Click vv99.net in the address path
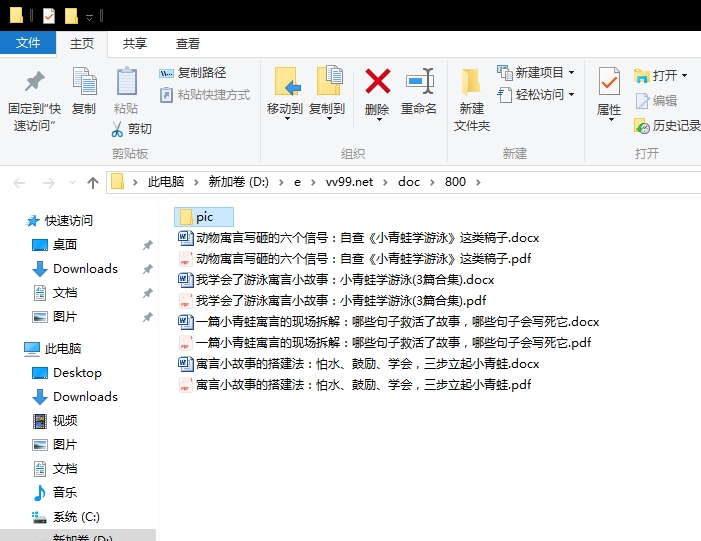Viewport: 701px width, 541px height. coord(349,182)
